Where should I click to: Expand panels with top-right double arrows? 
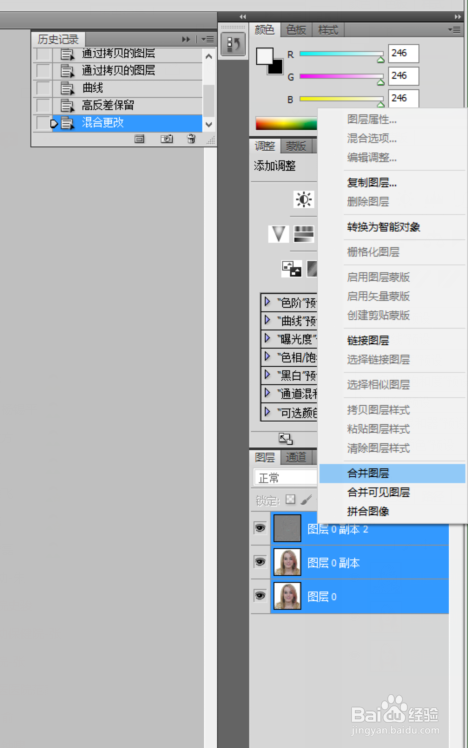458,16
